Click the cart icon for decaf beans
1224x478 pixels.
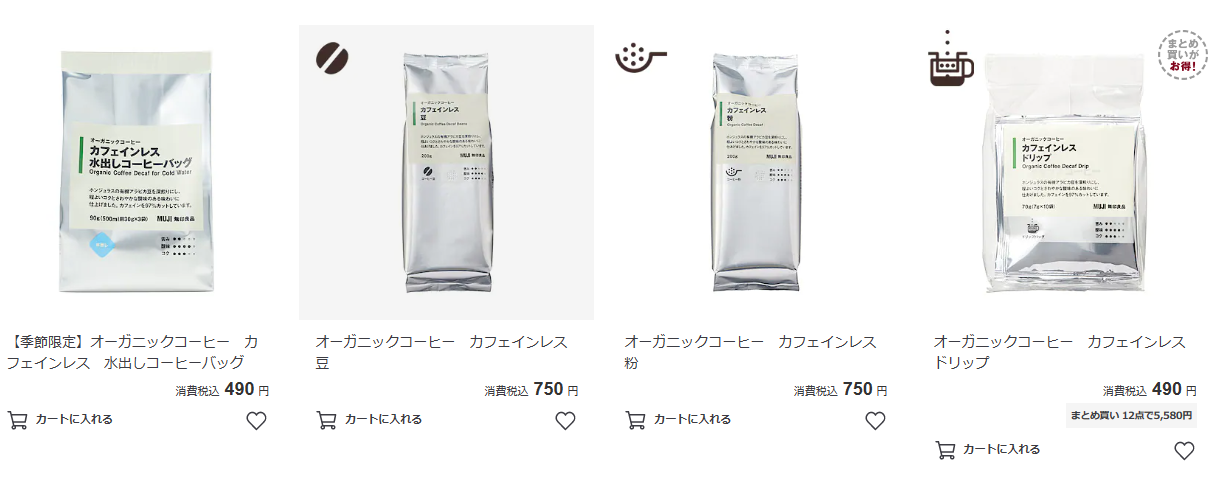pos(326,420)
